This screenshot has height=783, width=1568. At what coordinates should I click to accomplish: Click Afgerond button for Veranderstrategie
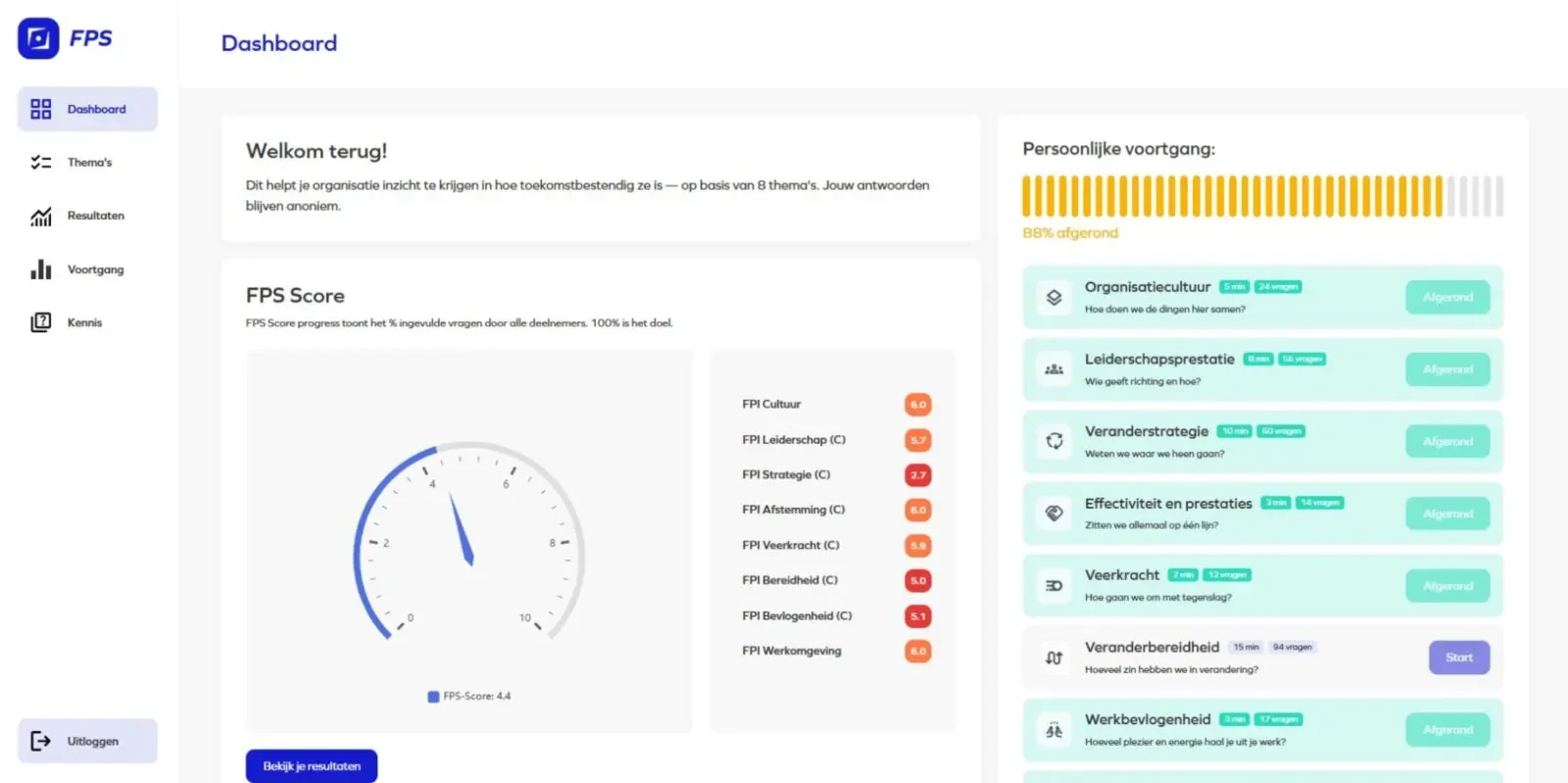click(x=1447, y=441)
